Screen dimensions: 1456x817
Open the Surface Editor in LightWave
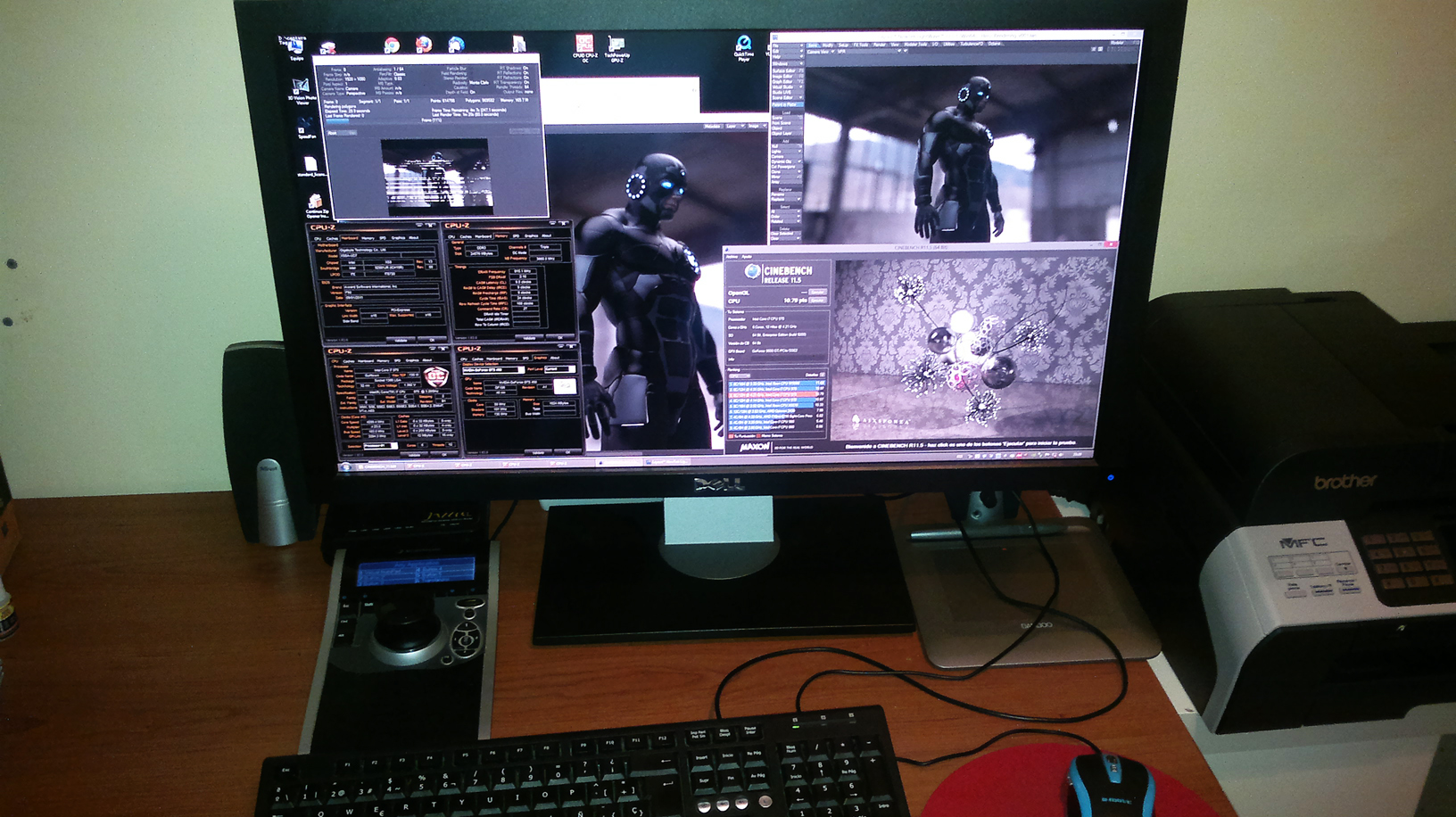click(x=786, y=70)
